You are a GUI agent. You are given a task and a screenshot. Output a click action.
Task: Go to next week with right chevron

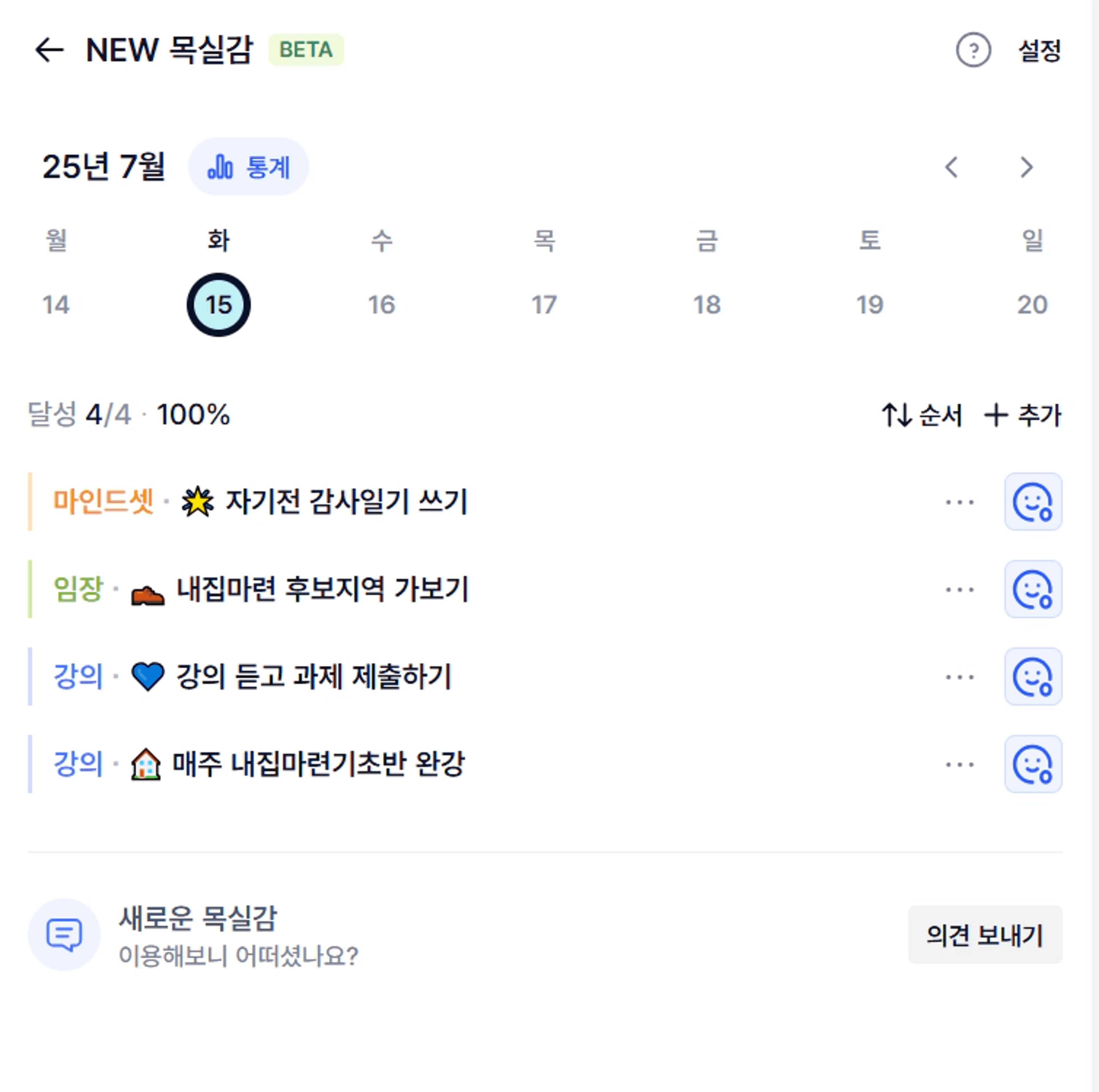1026,167
